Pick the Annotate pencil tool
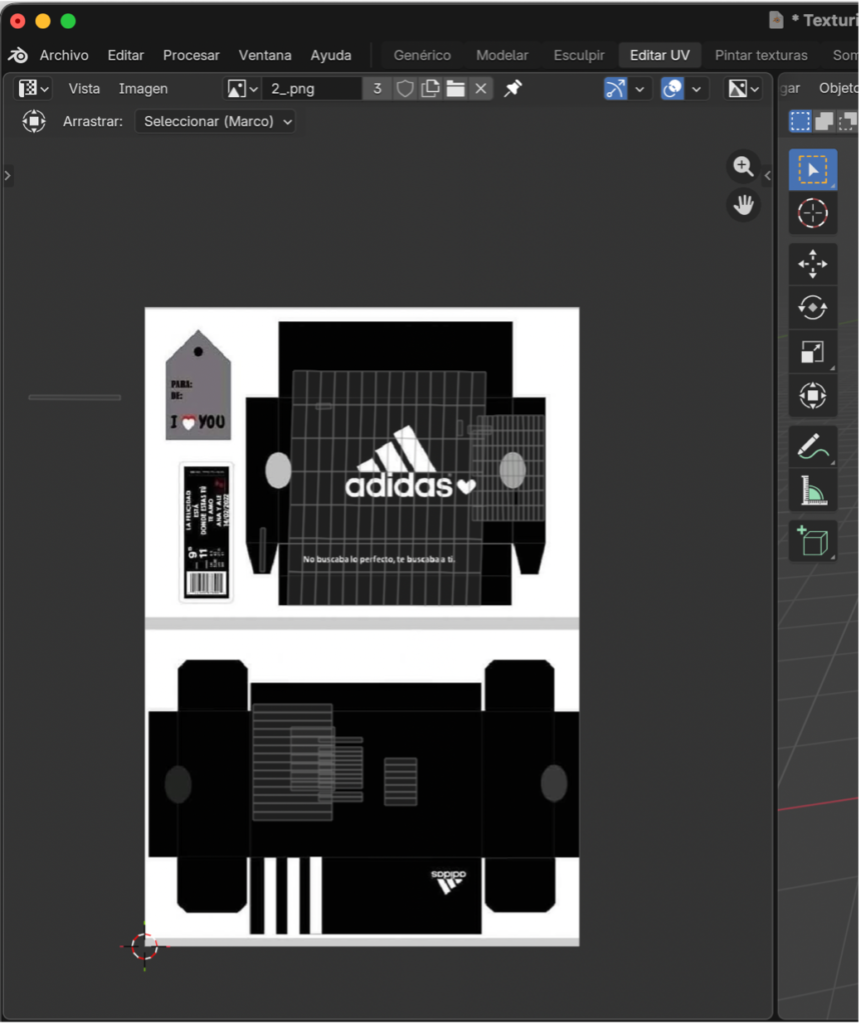Viewport: 861px width, 1024px height. 812,447
